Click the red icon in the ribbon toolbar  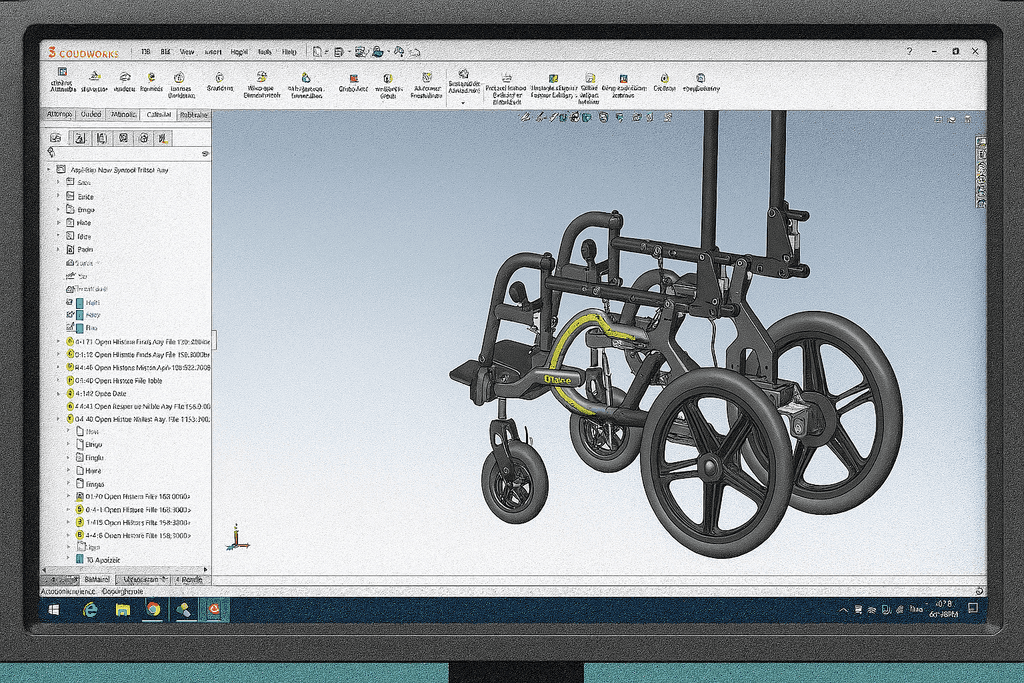coord(353,77)
